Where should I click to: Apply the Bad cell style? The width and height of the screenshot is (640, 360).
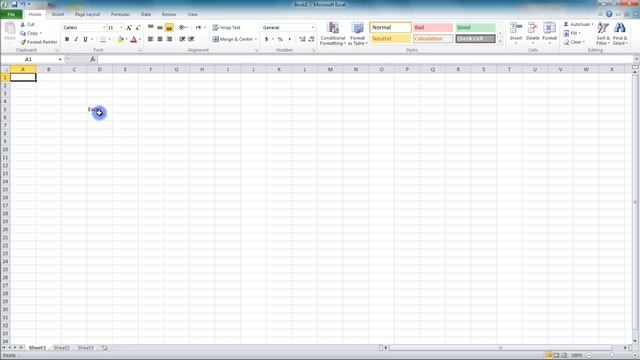433,27
